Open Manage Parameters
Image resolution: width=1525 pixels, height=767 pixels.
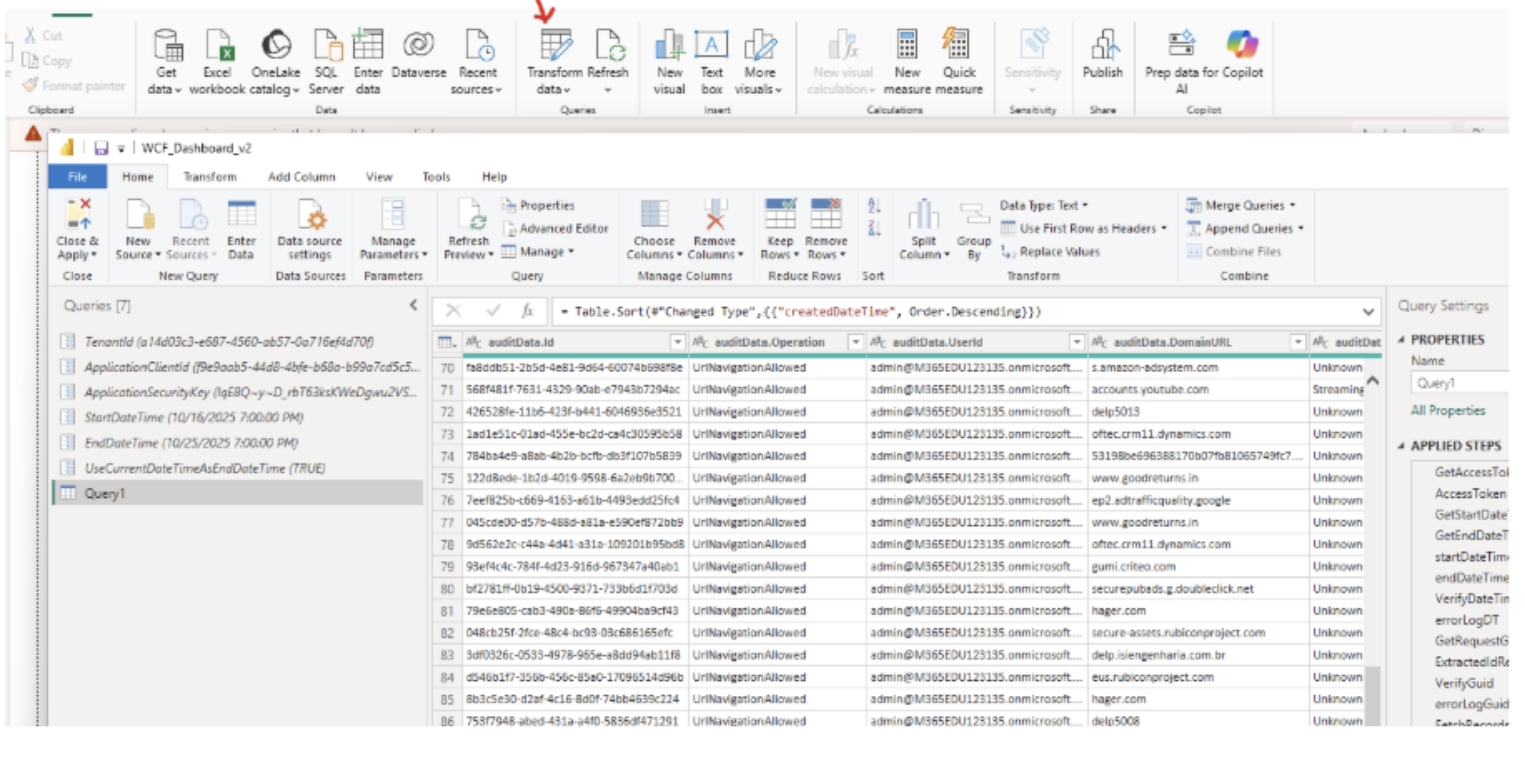tap(395, 230)
